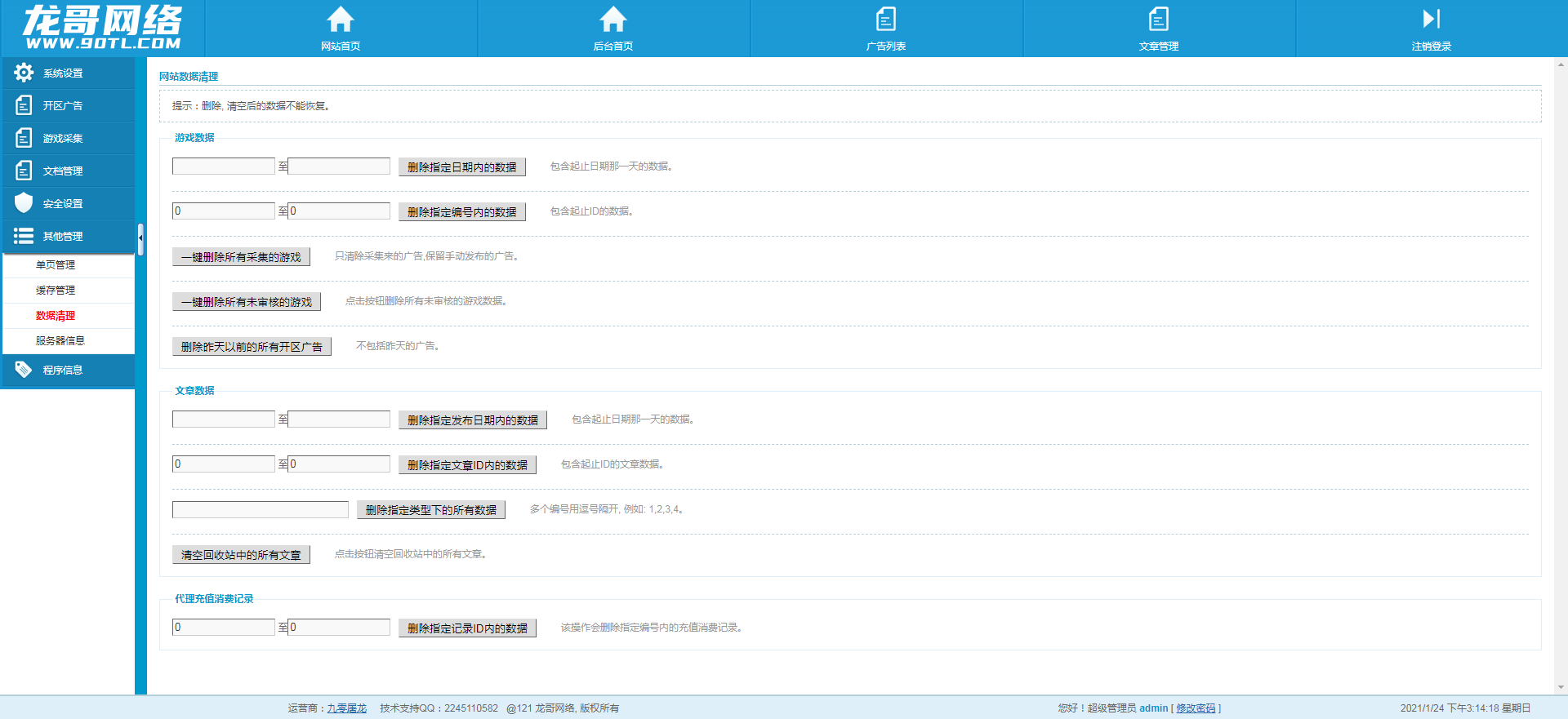Click the footer date and time text

coord(1465,708)
